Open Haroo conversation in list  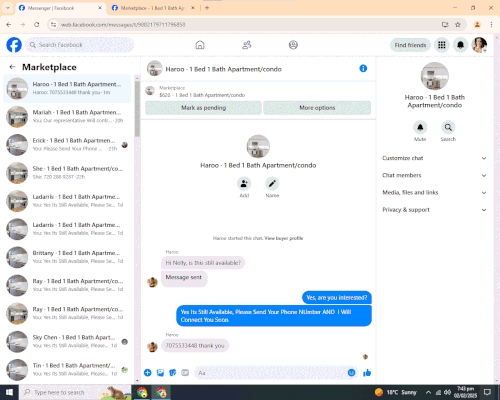67,88
